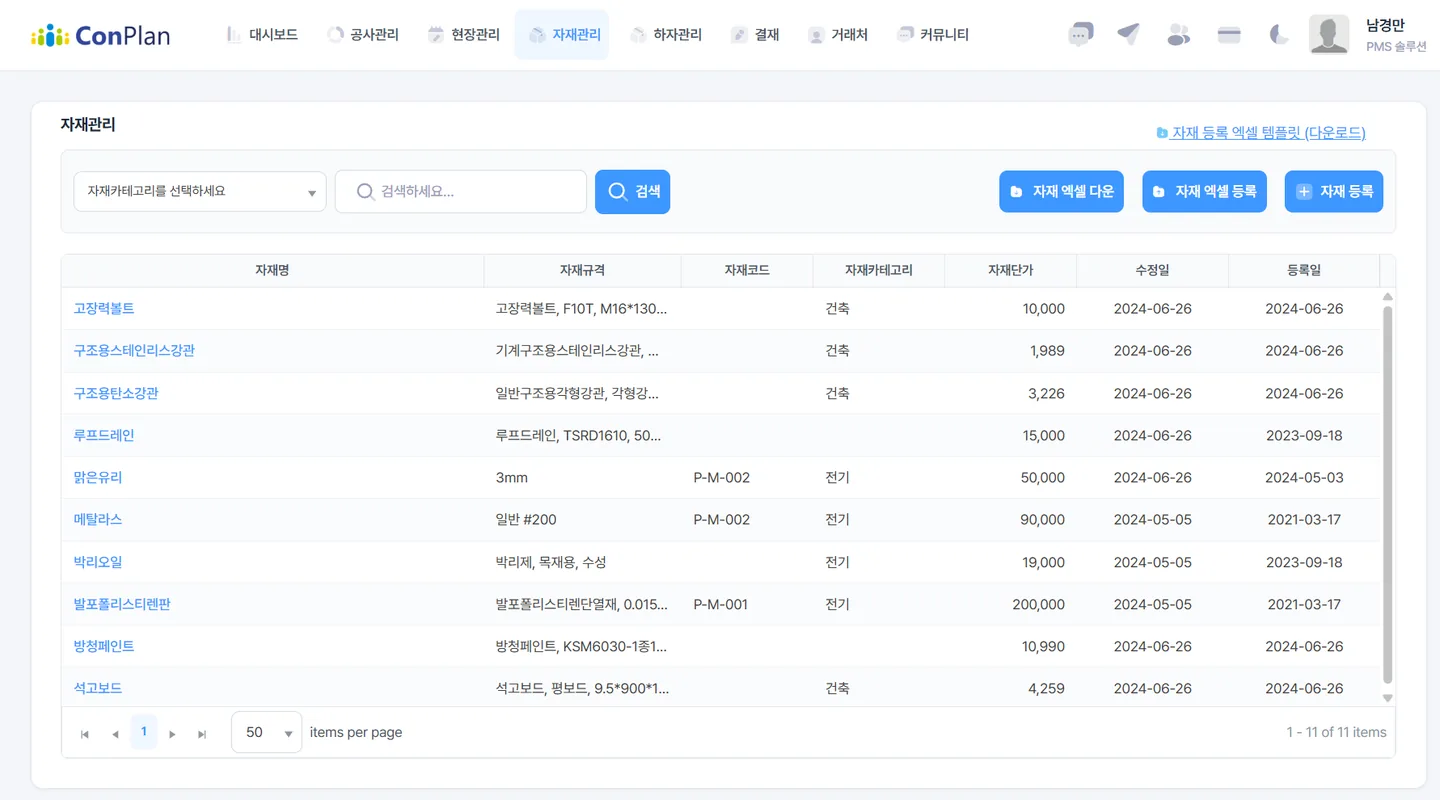The image size is (1440, 800).
Task: Click the user profile avatar
Action: click(1329, 35)
